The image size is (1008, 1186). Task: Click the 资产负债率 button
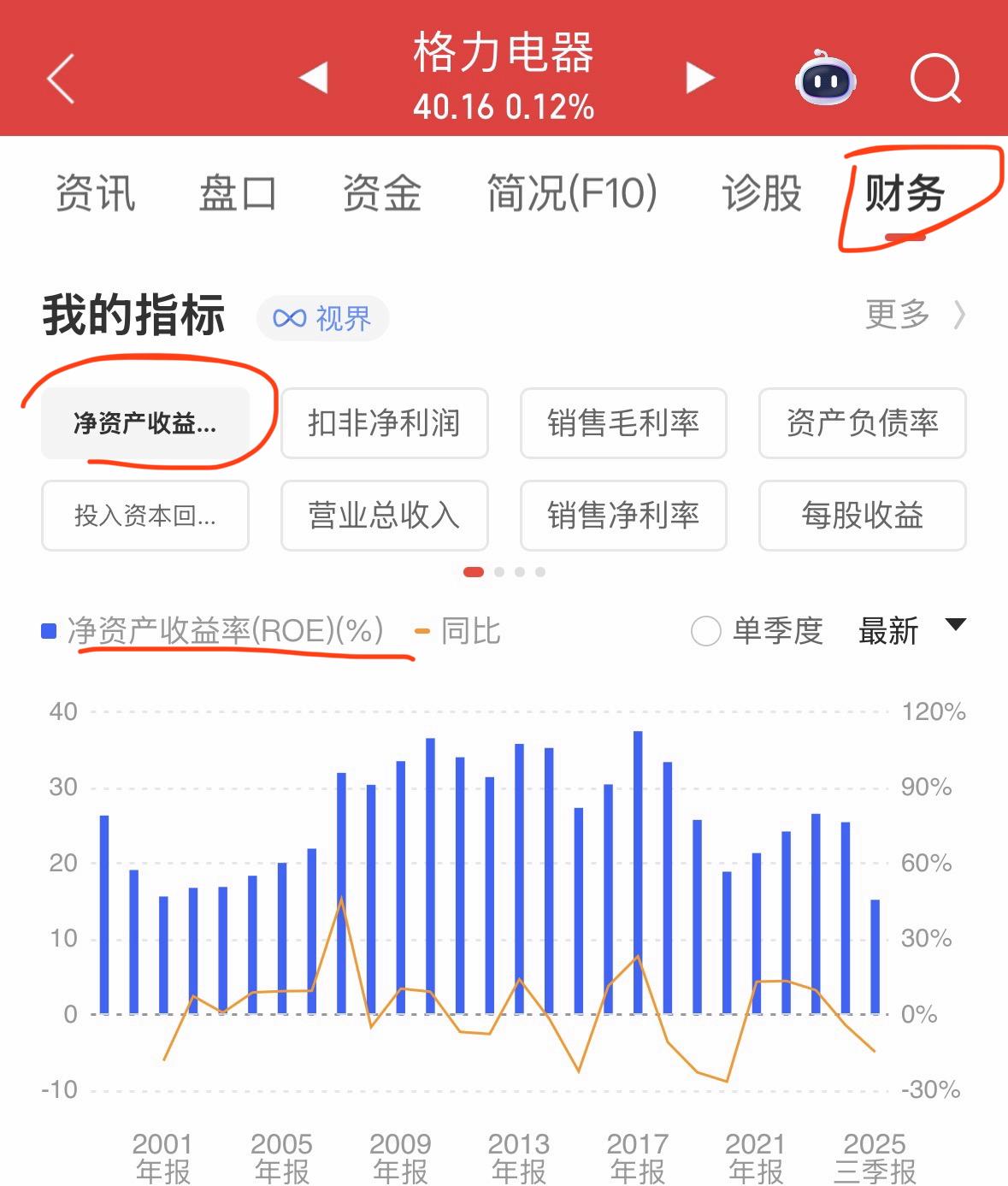862,422
